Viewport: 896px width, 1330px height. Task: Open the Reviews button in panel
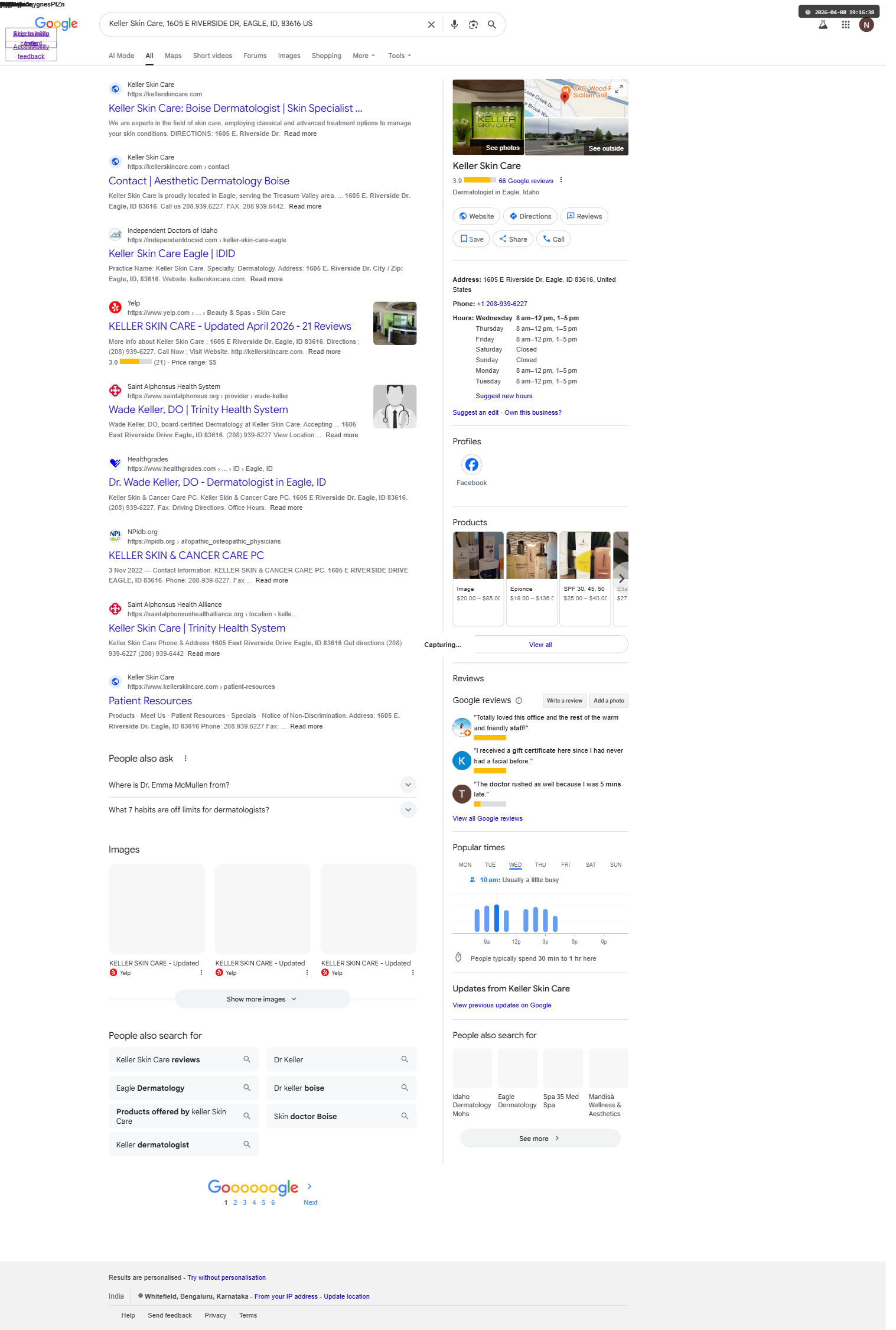pyautogui.click(x=584, y=216)
